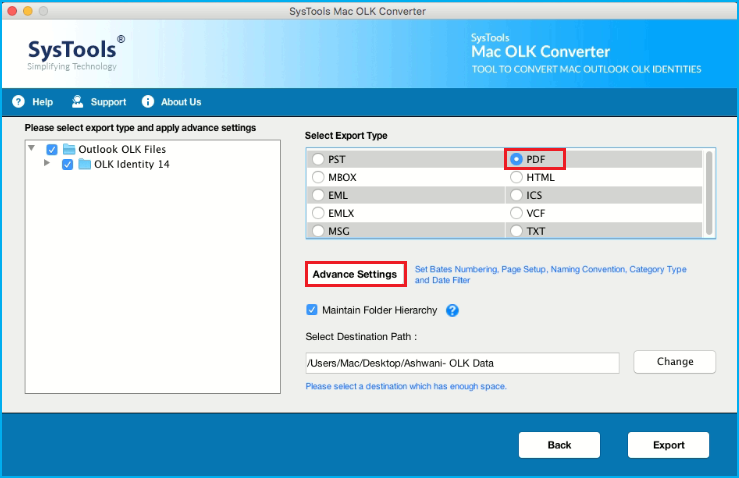Viewport: 739px width, 478px height.
Task: Select the PDF export type
Action: click(517, 159)
